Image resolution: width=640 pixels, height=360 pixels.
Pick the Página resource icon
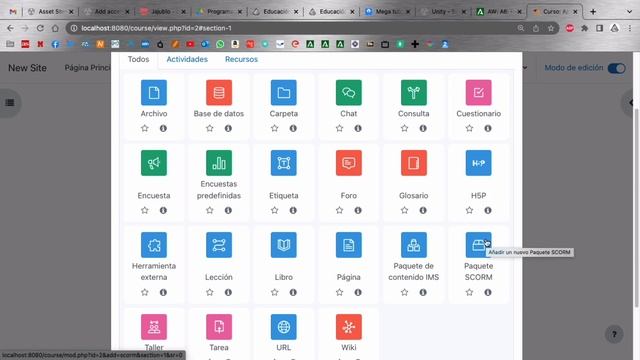point(349,245)
